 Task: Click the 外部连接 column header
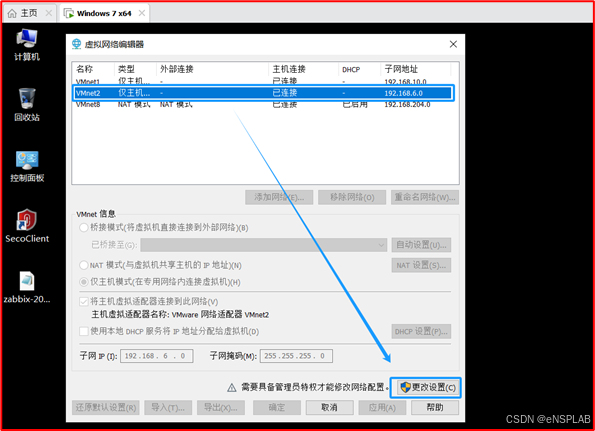coord(212,69)
